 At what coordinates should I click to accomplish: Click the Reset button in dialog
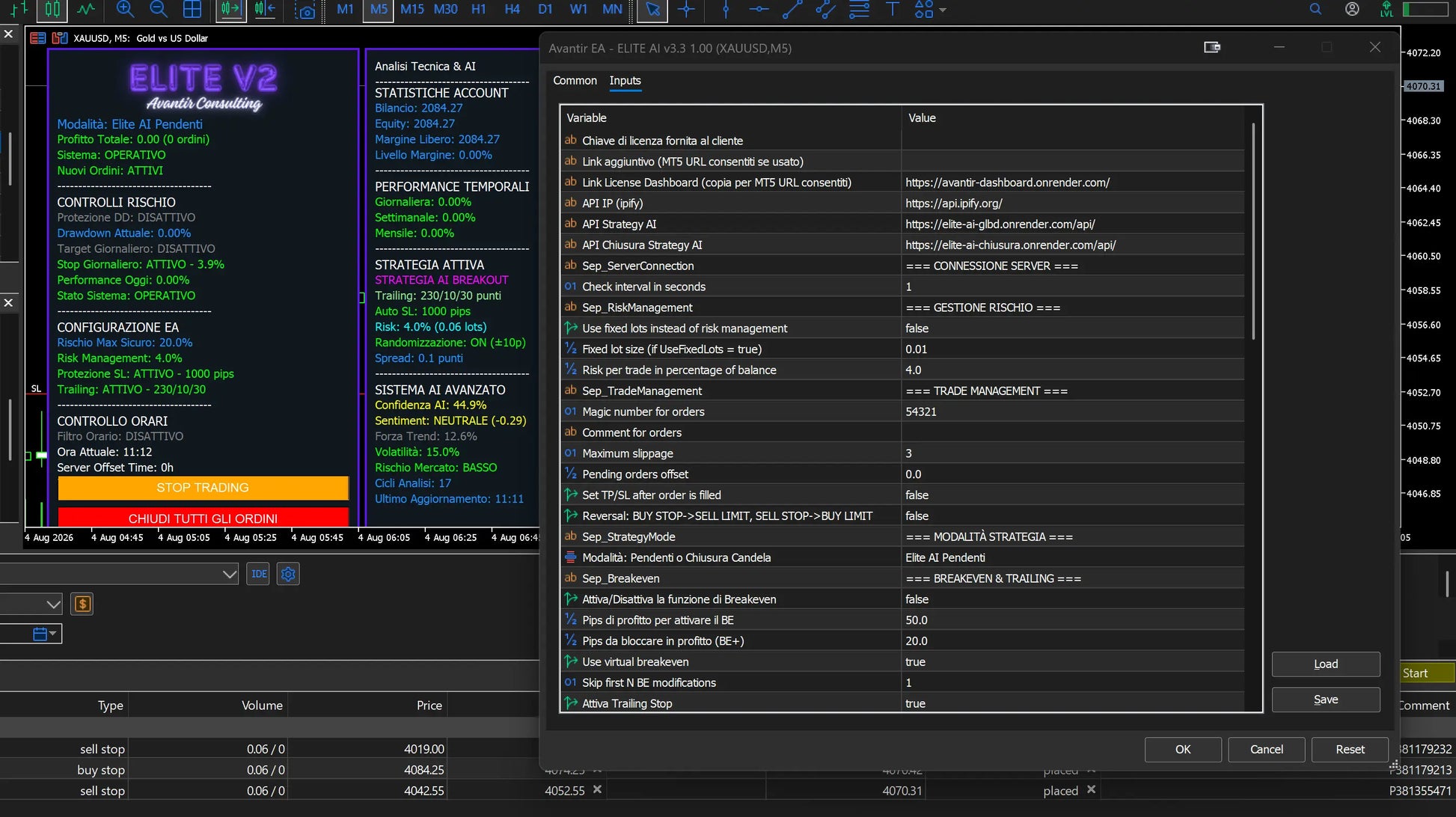point(1350,749)
